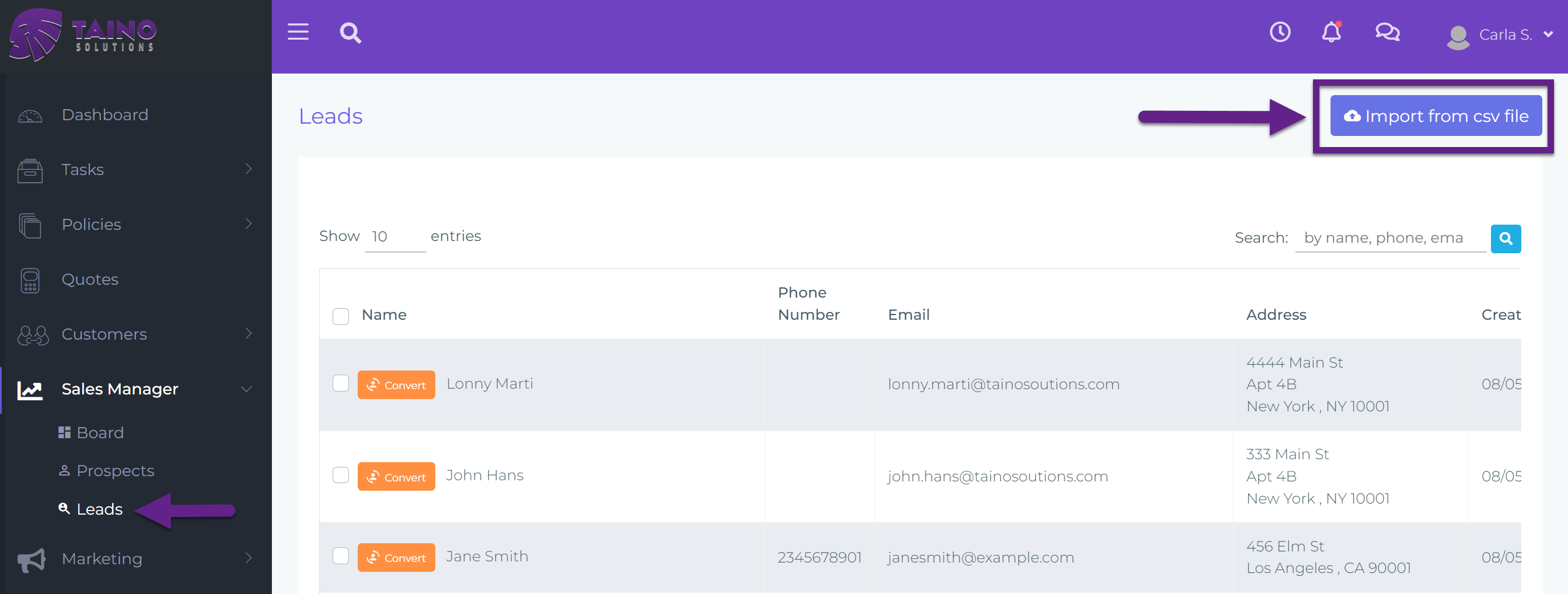Image resolution: width=1568 pixels, height=594 pixels.
Task: Click the Dashboard gauge icon
Action: (x=30, y=116)
